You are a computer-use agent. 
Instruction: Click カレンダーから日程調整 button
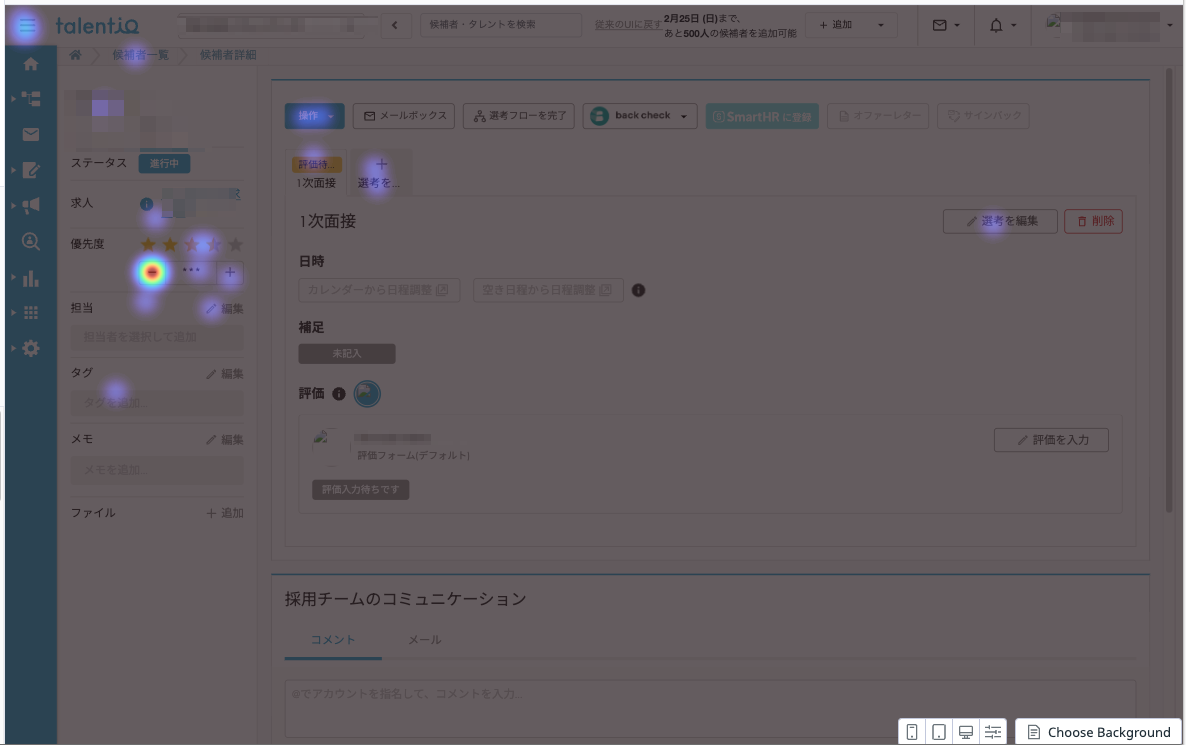(x=379, y=290)
